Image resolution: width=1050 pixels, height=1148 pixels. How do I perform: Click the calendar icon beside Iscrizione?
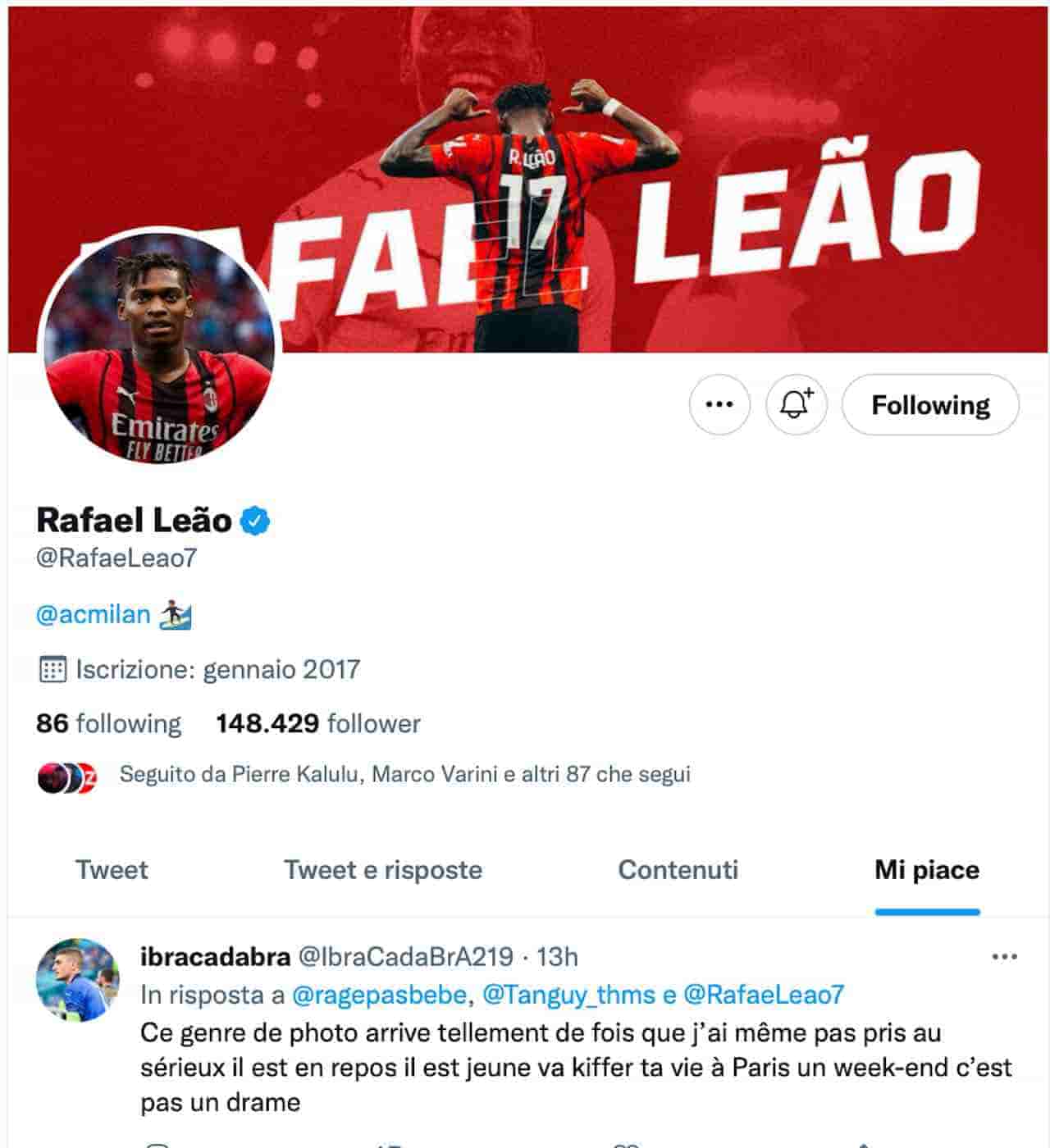point(52,669)
